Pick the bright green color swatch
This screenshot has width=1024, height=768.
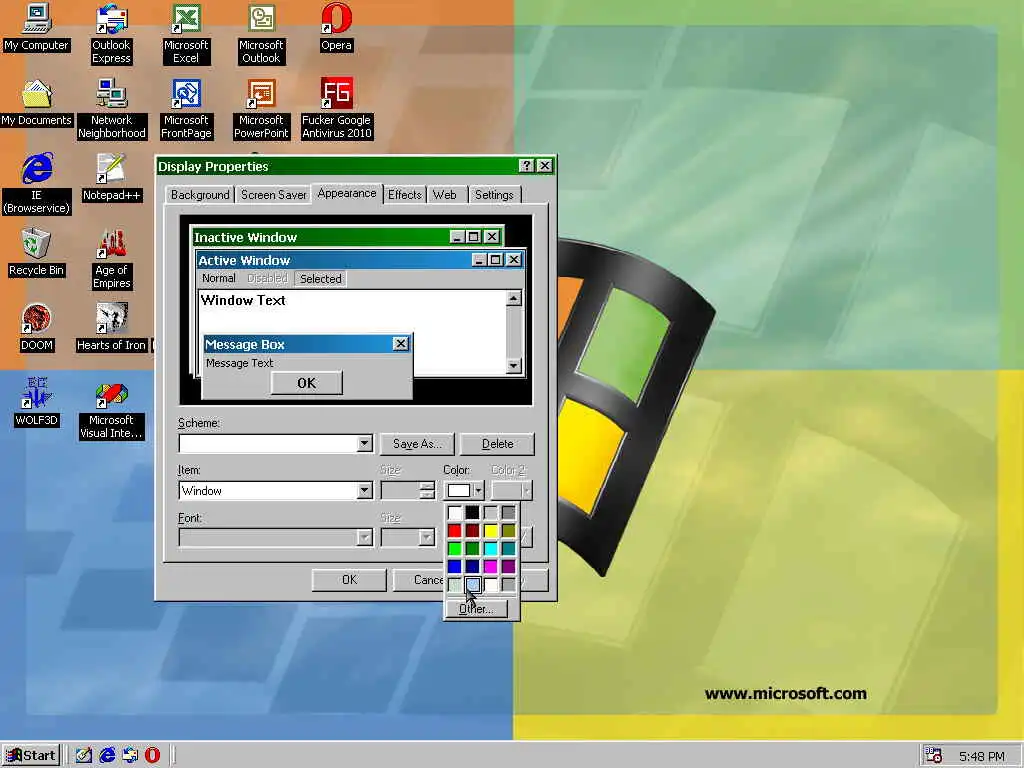point(455,549)
